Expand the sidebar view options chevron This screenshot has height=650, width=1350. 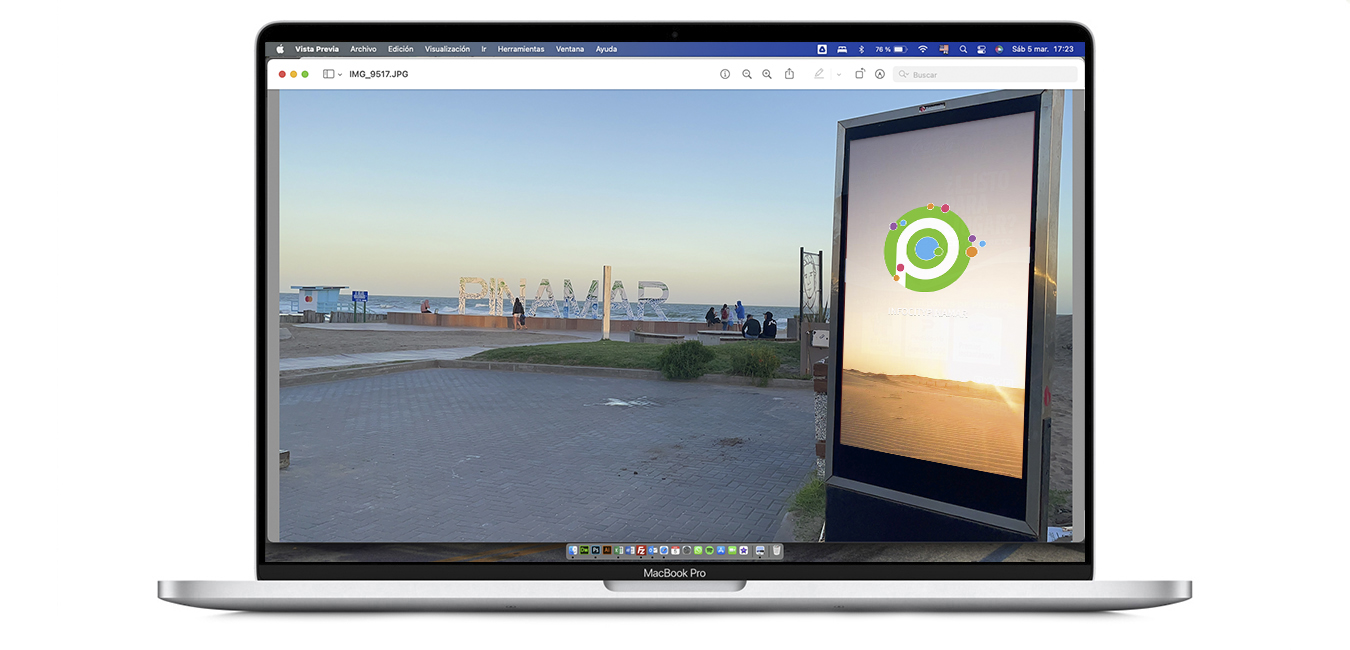click(x=340, y=74)
